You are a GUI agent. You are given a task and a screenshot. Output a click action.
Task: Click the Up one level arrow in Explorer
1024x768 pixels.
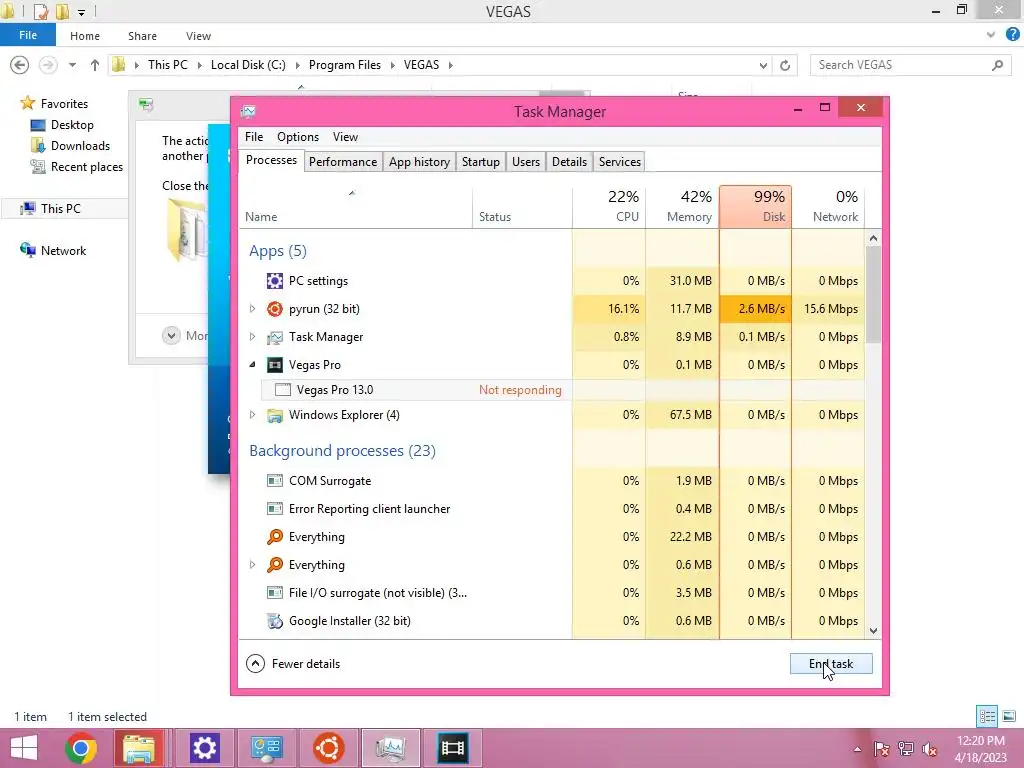coord(95,65)
